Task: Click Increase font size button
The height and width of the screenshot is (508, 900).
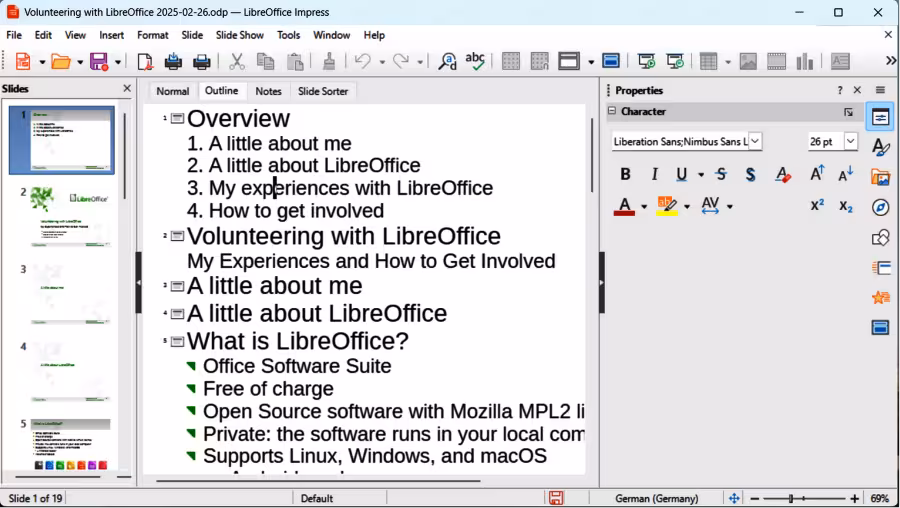Action: click(x=817, y=173)
